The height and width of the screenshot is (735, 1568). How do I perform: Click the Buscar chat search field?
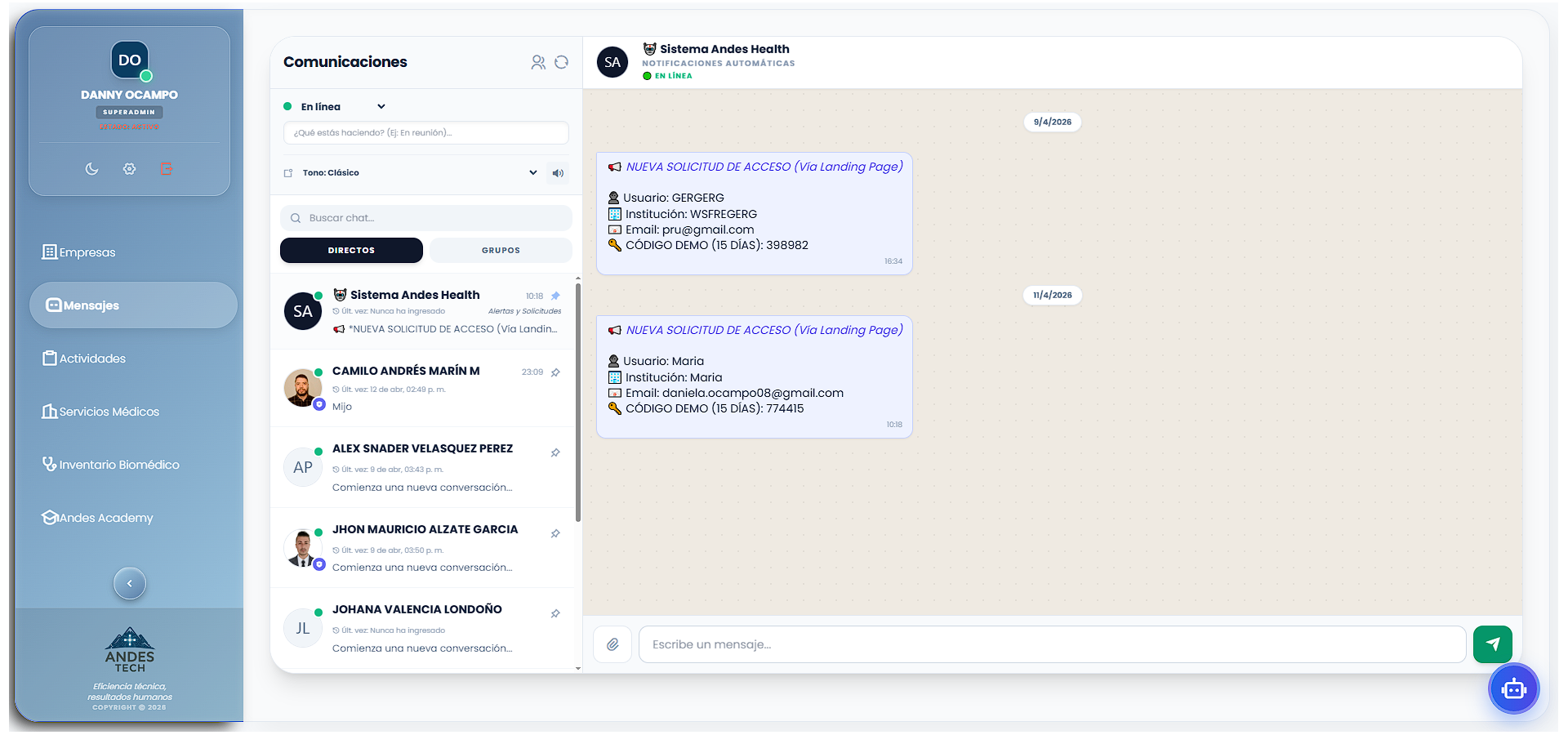425,218
